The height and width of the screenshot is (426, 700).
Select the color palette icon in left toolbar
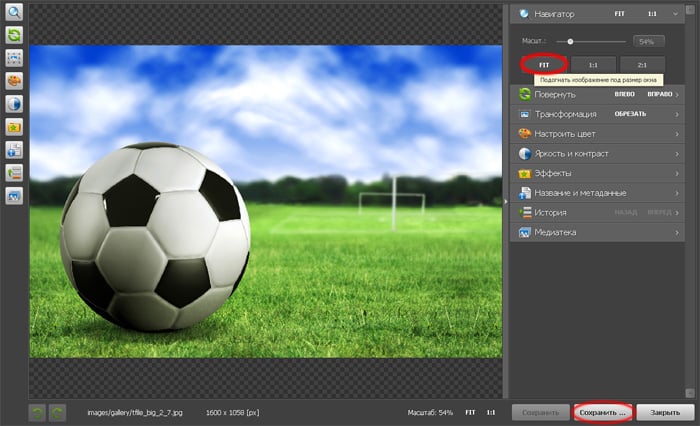tap(15, 80)
